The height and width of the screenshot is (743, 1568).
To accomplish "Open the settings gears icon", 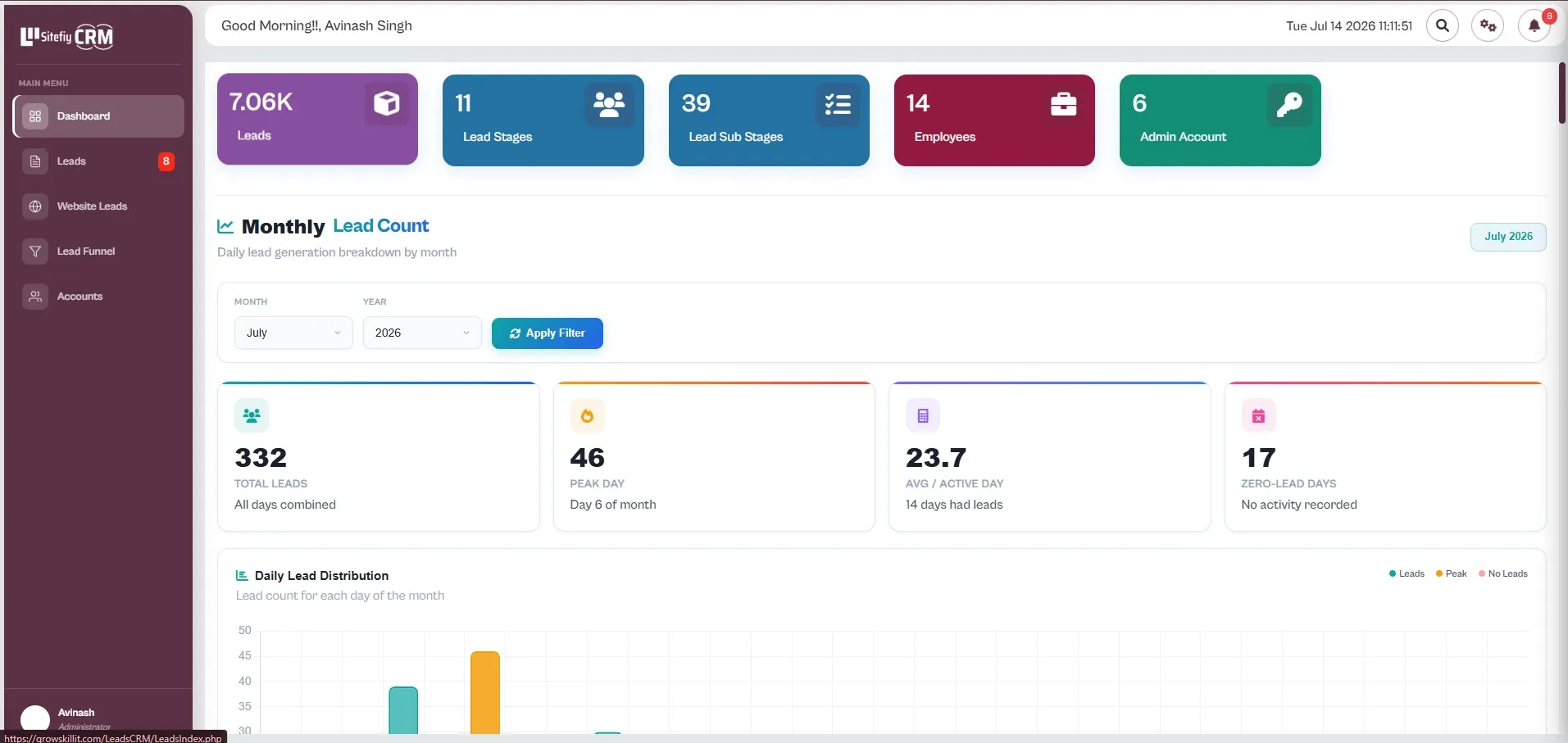I will 1488,25.
